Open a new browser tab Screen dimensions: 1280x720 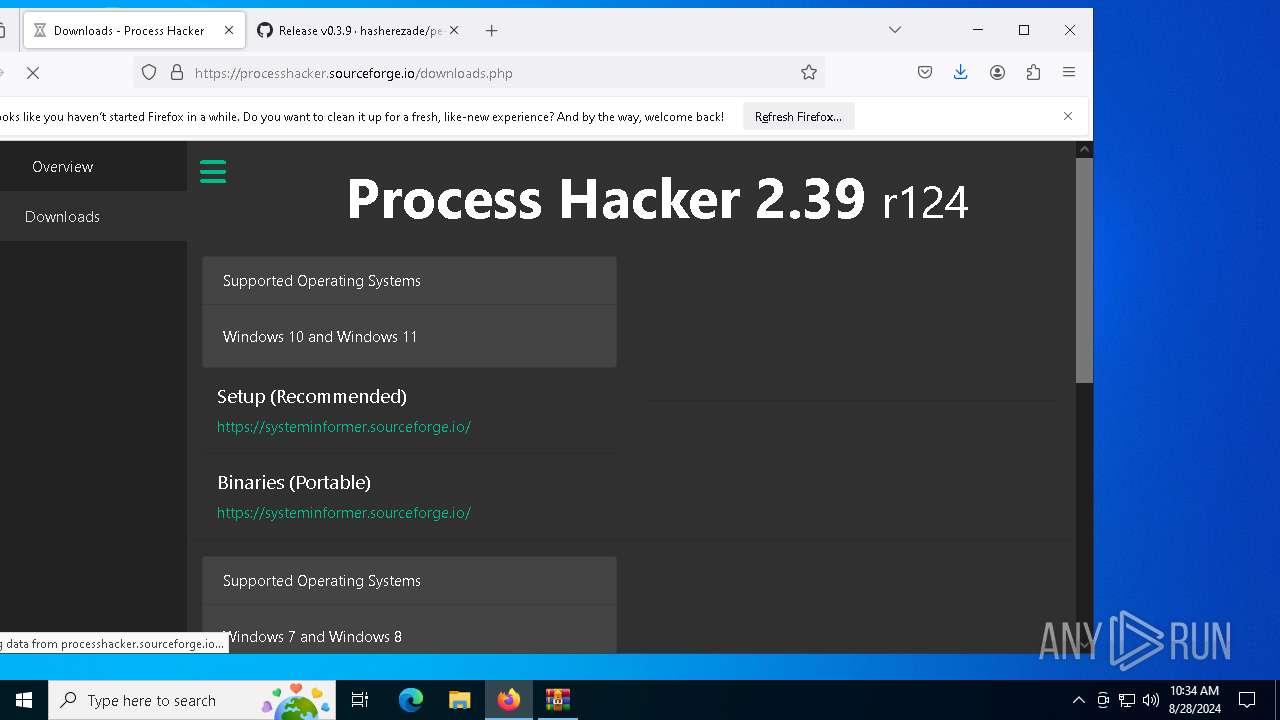click(491, 31)
